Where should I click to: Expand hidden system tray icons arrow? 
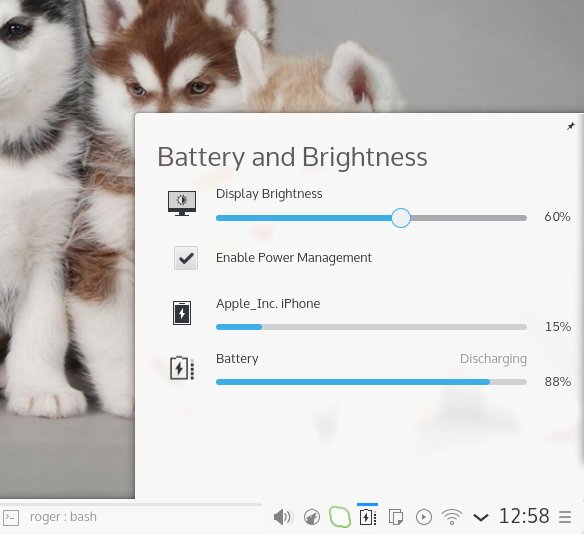(480, 517)
